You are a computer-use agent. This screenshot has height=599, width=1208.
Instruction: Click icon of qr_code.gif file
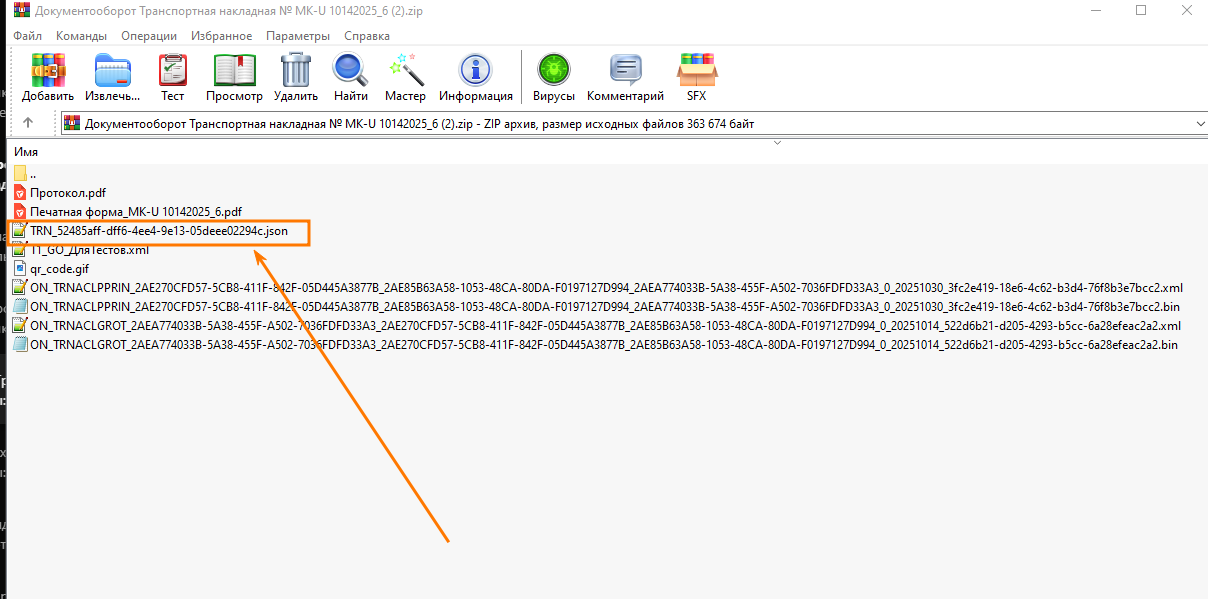coord(20,269)
